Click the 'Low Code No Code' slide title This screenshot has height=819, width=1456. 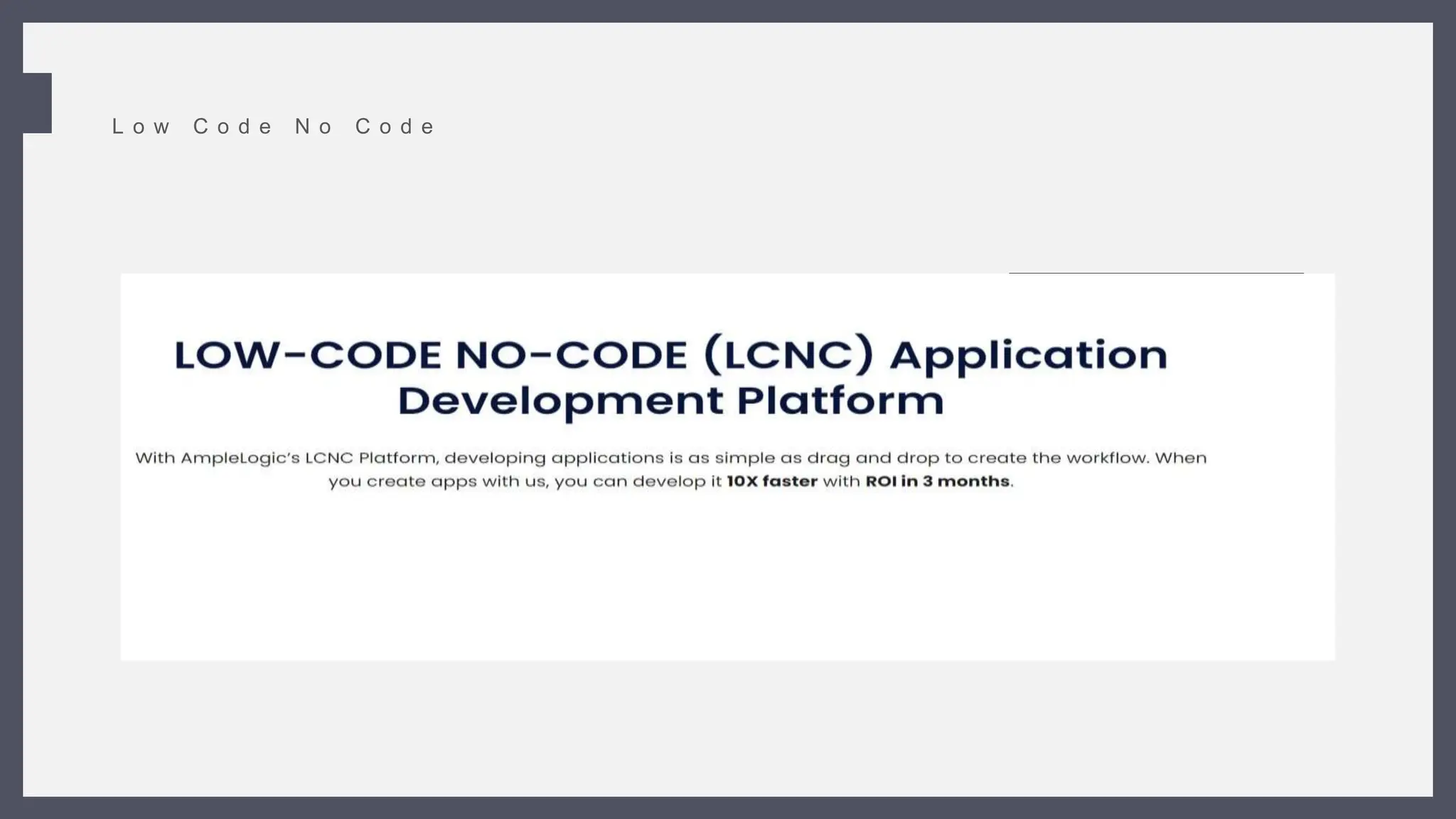274,127
